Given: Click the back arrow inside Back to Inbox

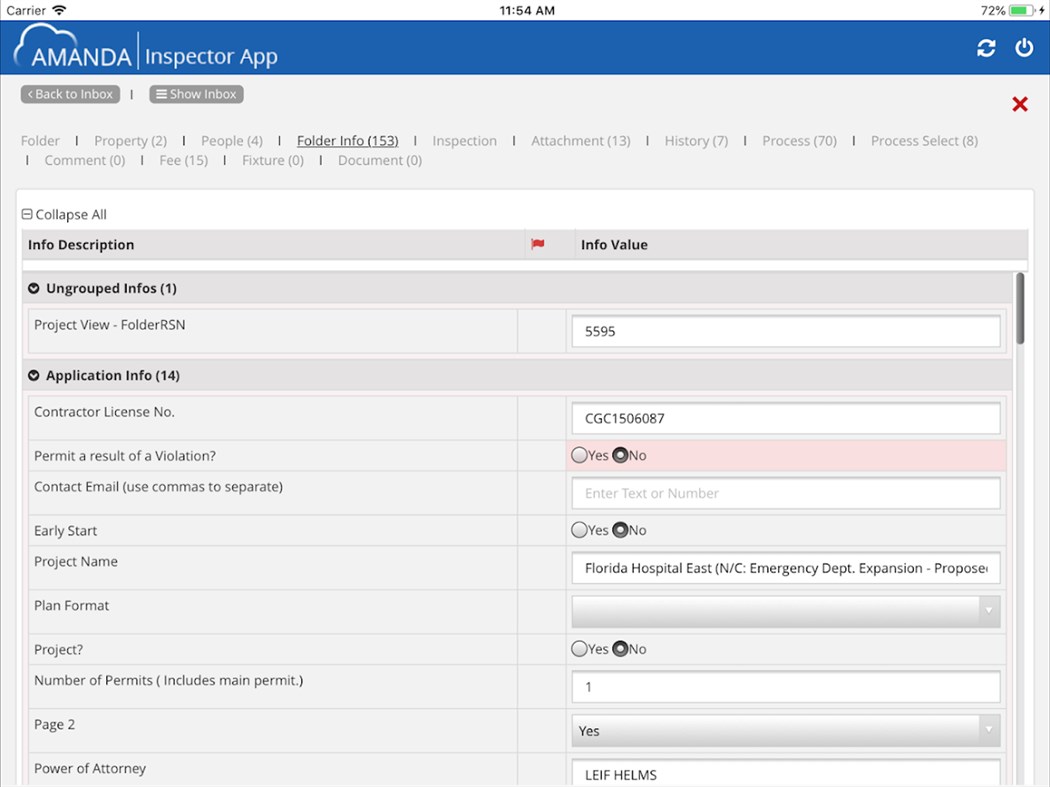Looking at the screenshot, I should pyautogui.click(x=29, y=94).
